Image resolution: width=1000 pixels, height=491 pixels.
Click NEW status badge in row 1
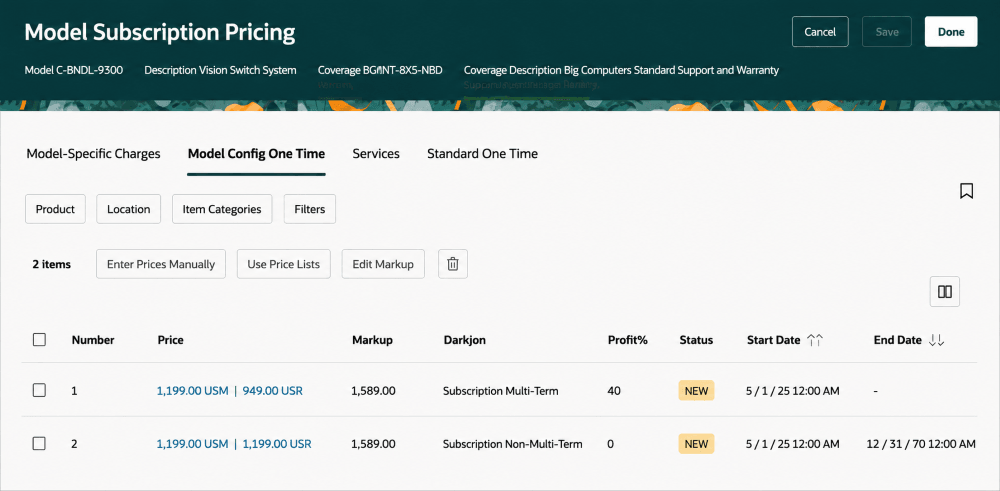696,391
